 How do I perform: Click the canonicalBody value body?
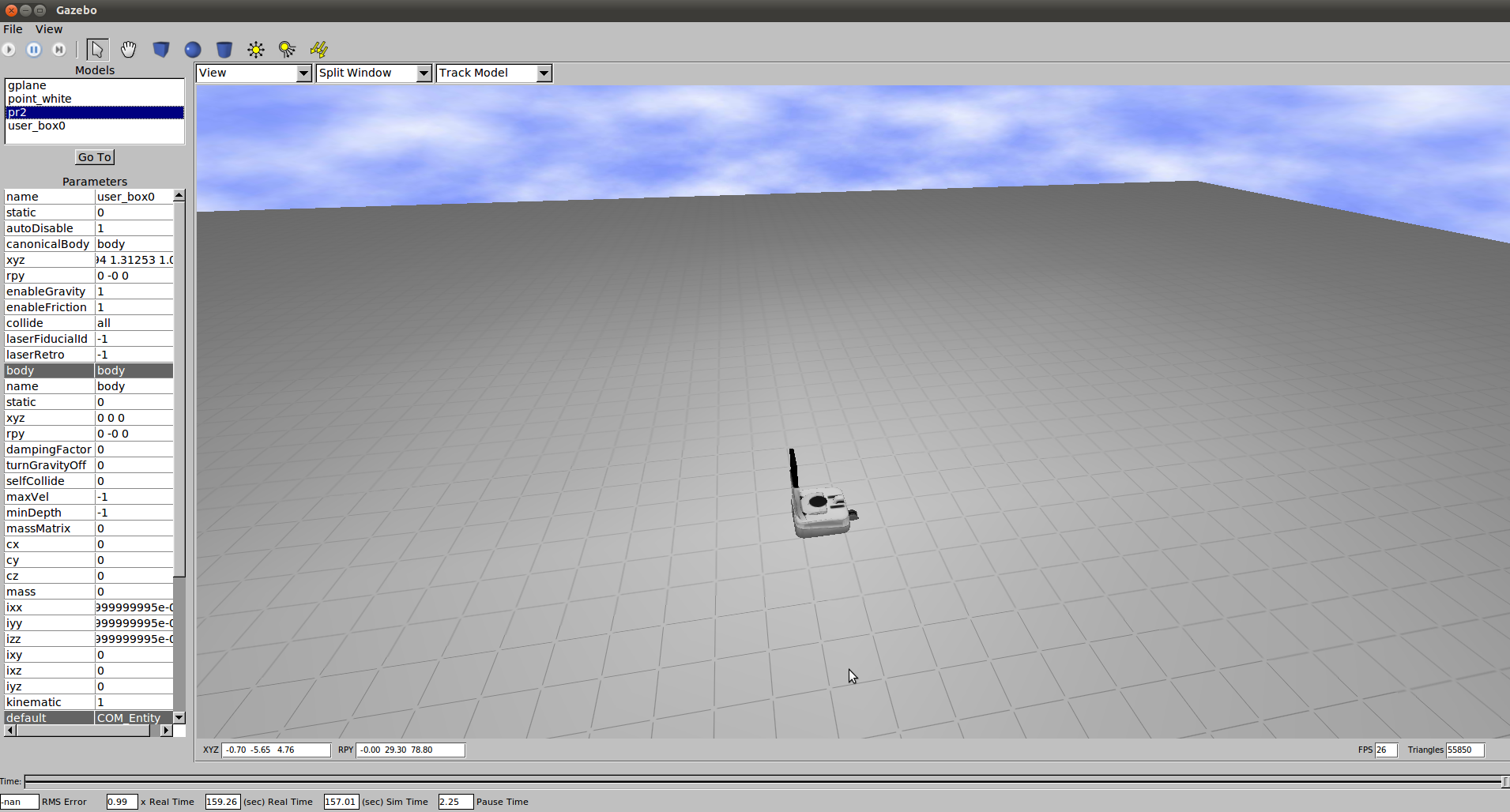(134, 244)
